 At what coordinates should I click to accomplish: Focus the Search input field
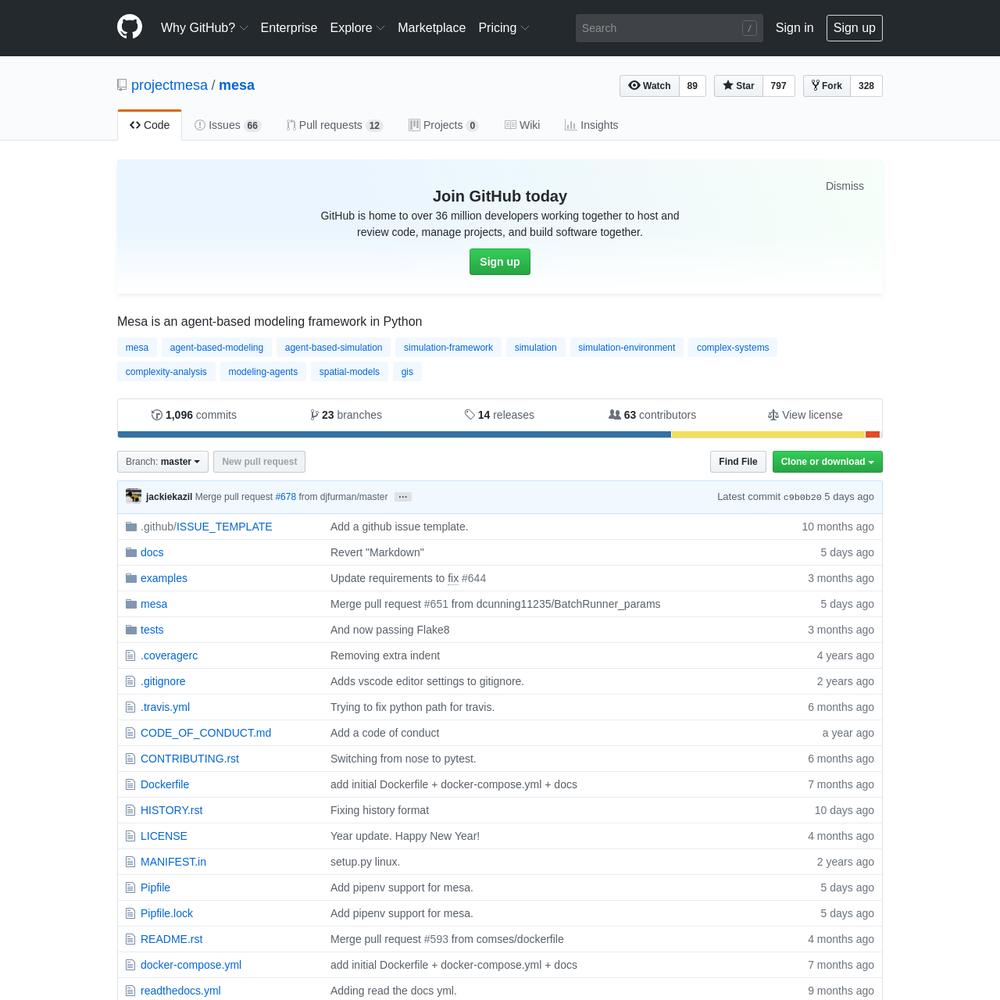coord(669,28)
